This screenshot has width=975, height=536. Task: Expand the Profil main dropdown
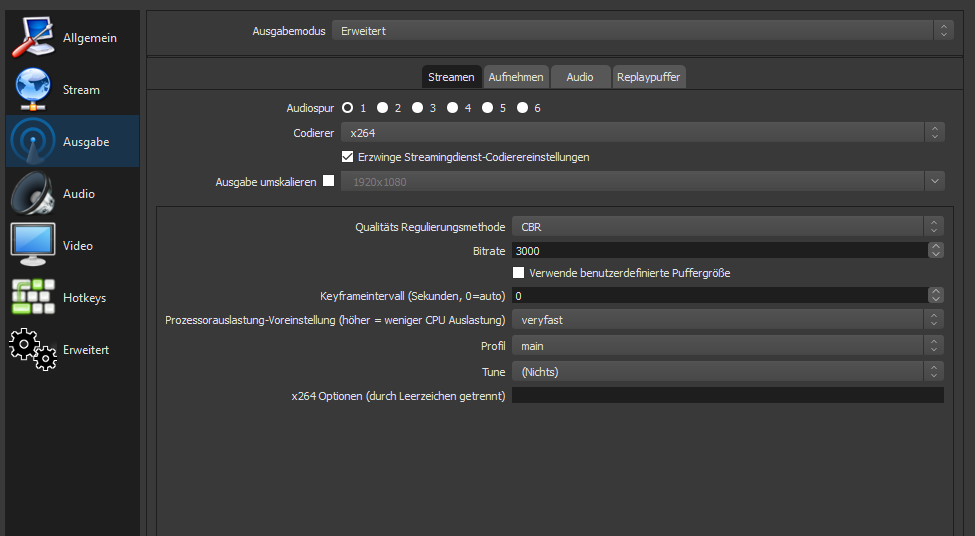(727, 346)
